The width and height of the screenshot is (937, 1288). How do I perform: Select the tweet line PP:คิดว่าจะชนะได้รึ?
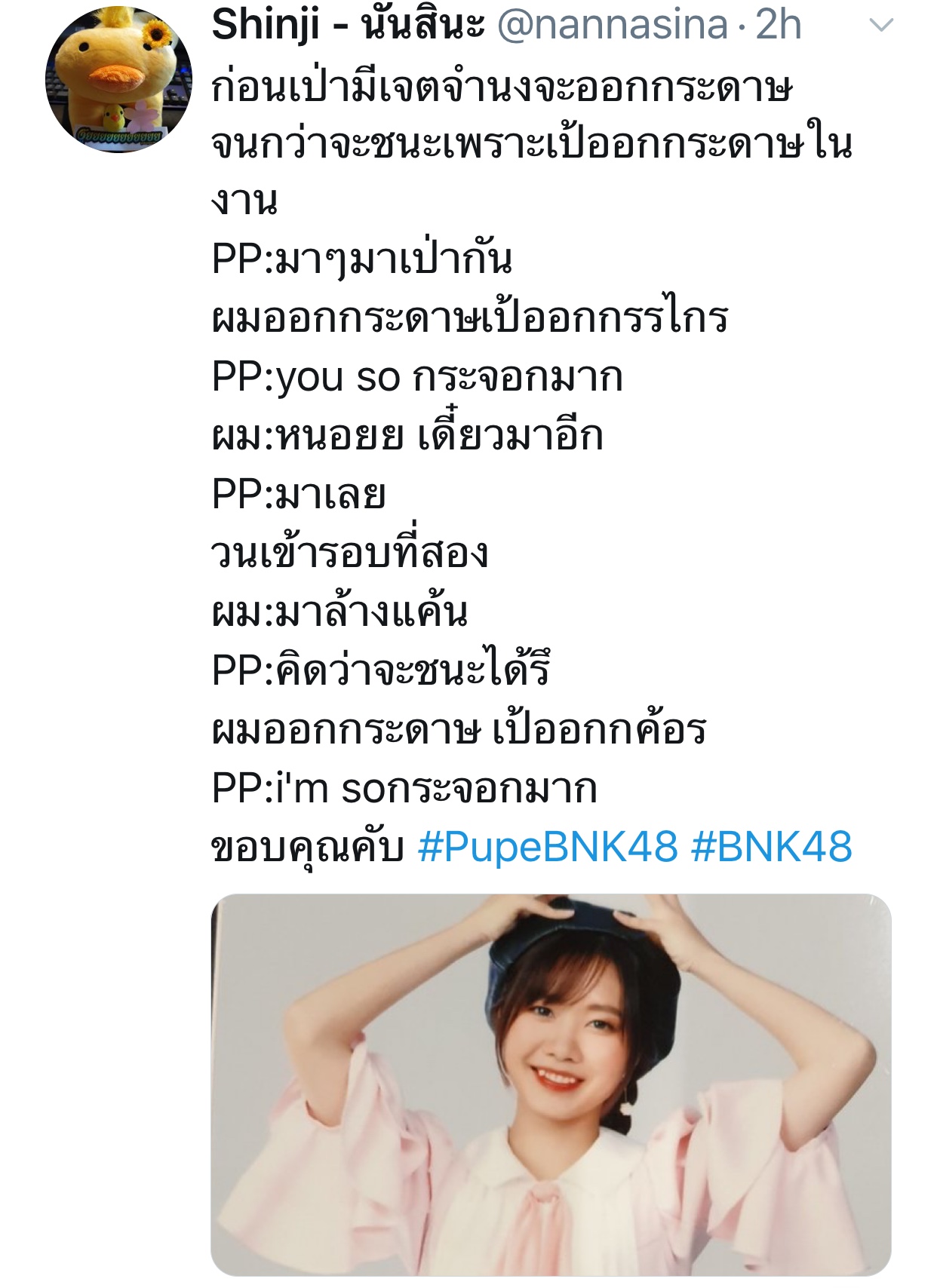tap(381, 670)
